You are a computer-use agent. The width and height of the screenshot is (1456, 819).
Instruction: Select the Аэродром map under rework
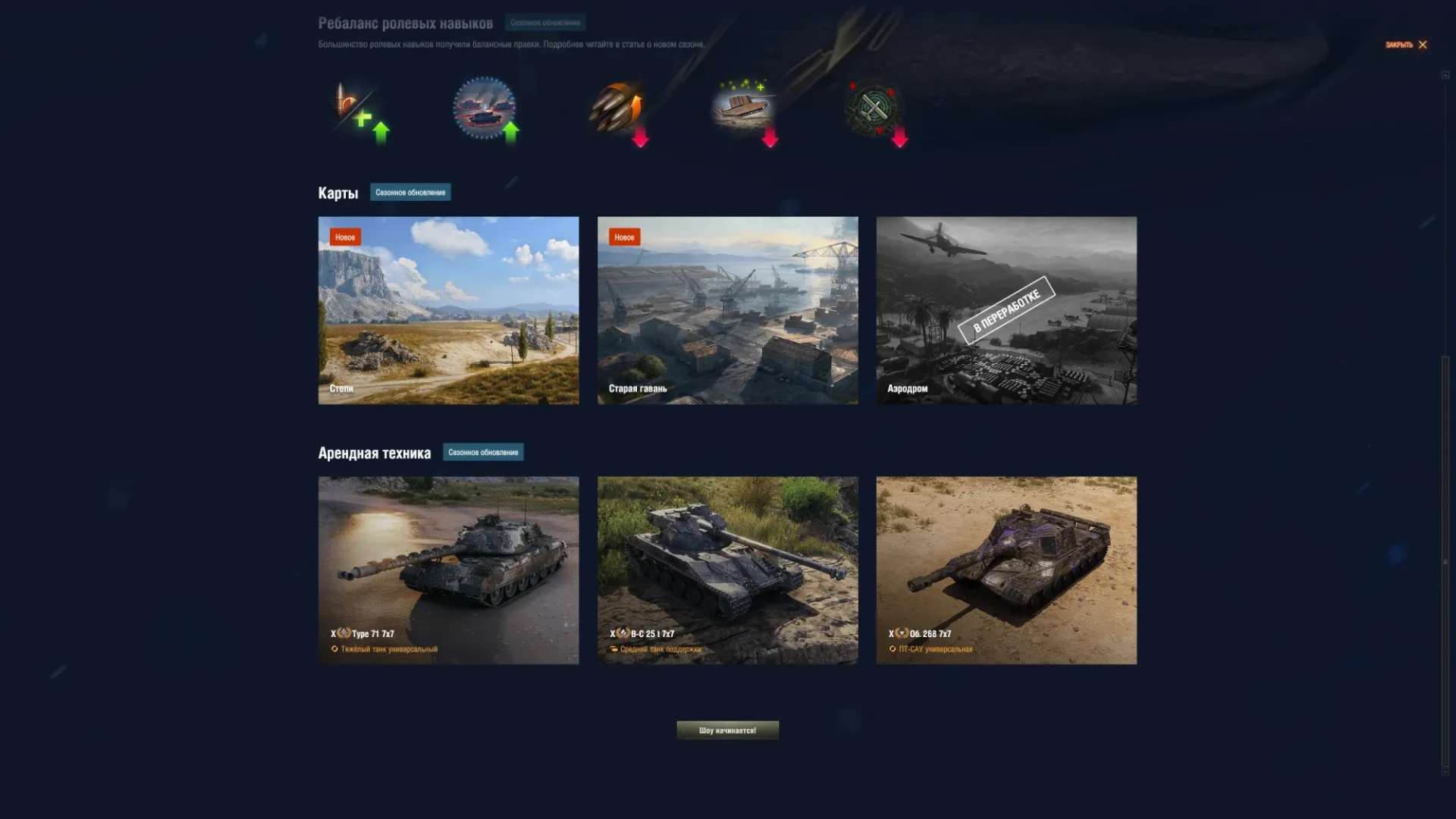pos(1006,311)
